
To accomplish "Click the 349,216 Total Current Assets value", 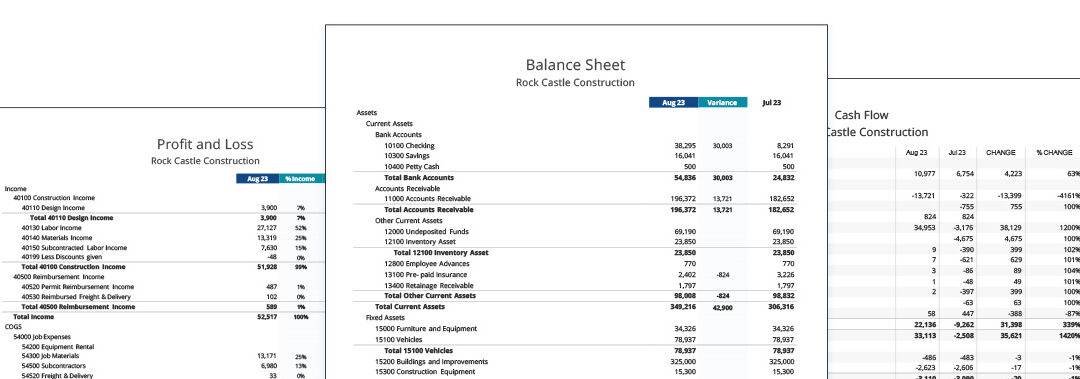I will point(683,307).
